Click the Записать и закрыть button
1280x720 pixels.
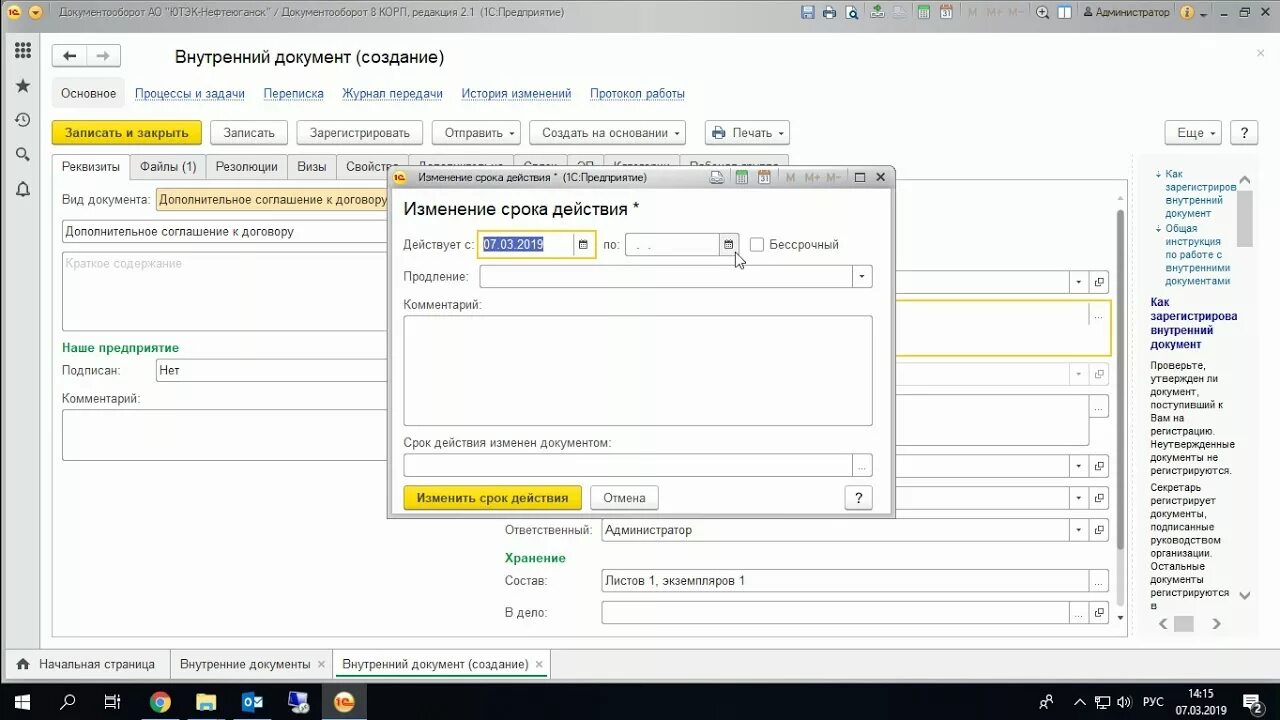point(126,132)
